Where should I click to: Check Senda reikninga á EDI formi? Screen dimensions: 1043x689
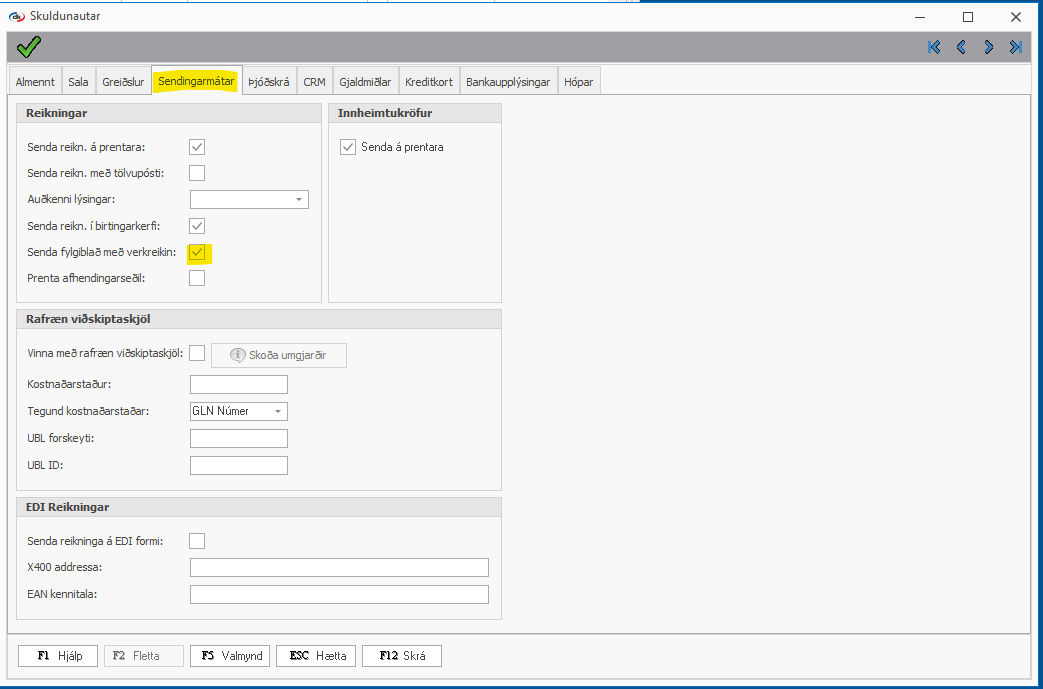(197, 541)
